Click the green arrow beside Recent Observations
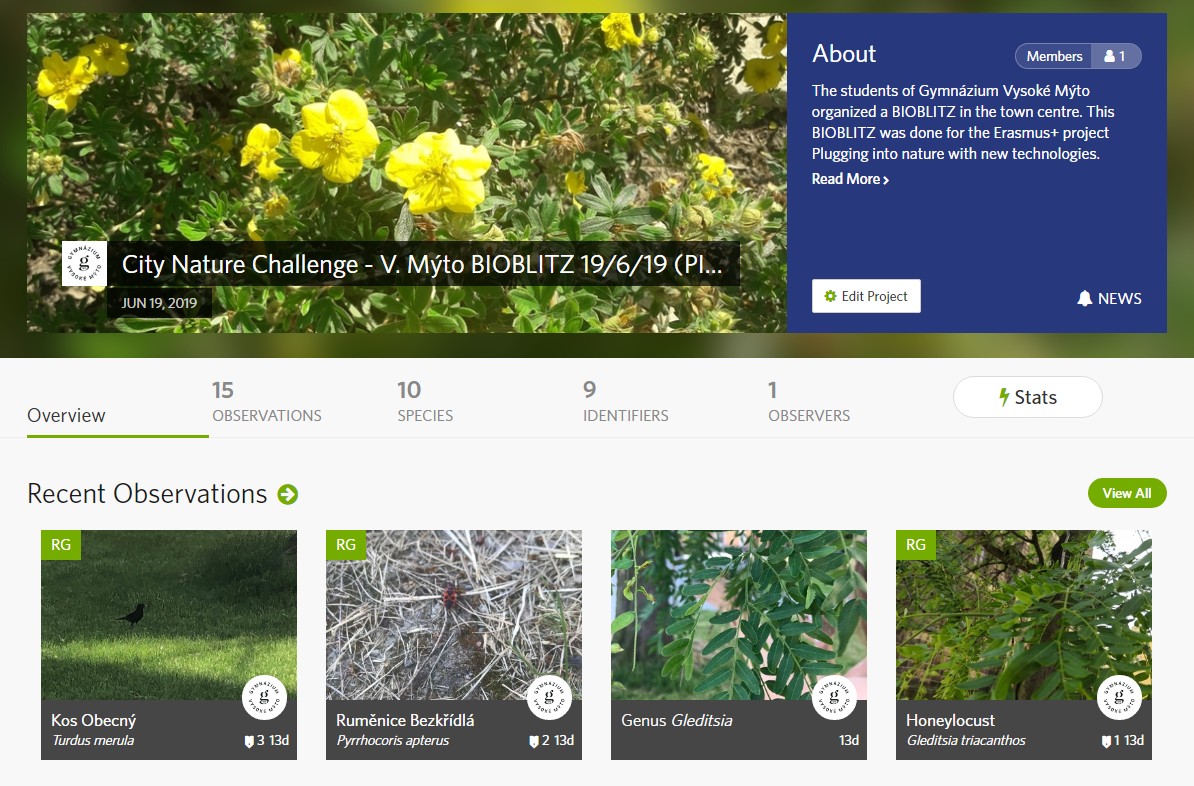This screenshot has height=786, width=1194. [x=288, y=494]
